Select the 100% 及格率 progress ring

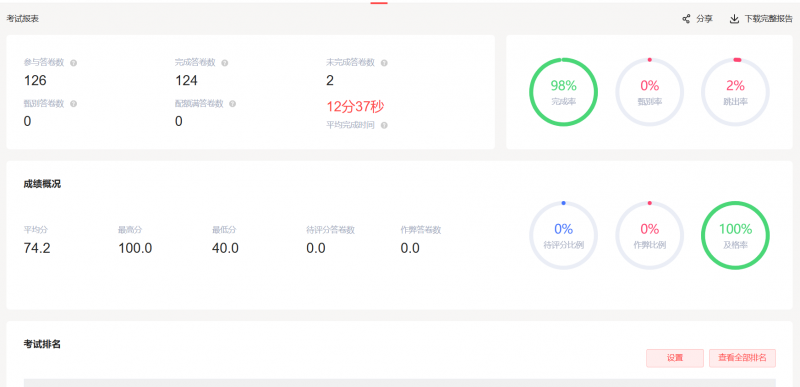[735, 236]
